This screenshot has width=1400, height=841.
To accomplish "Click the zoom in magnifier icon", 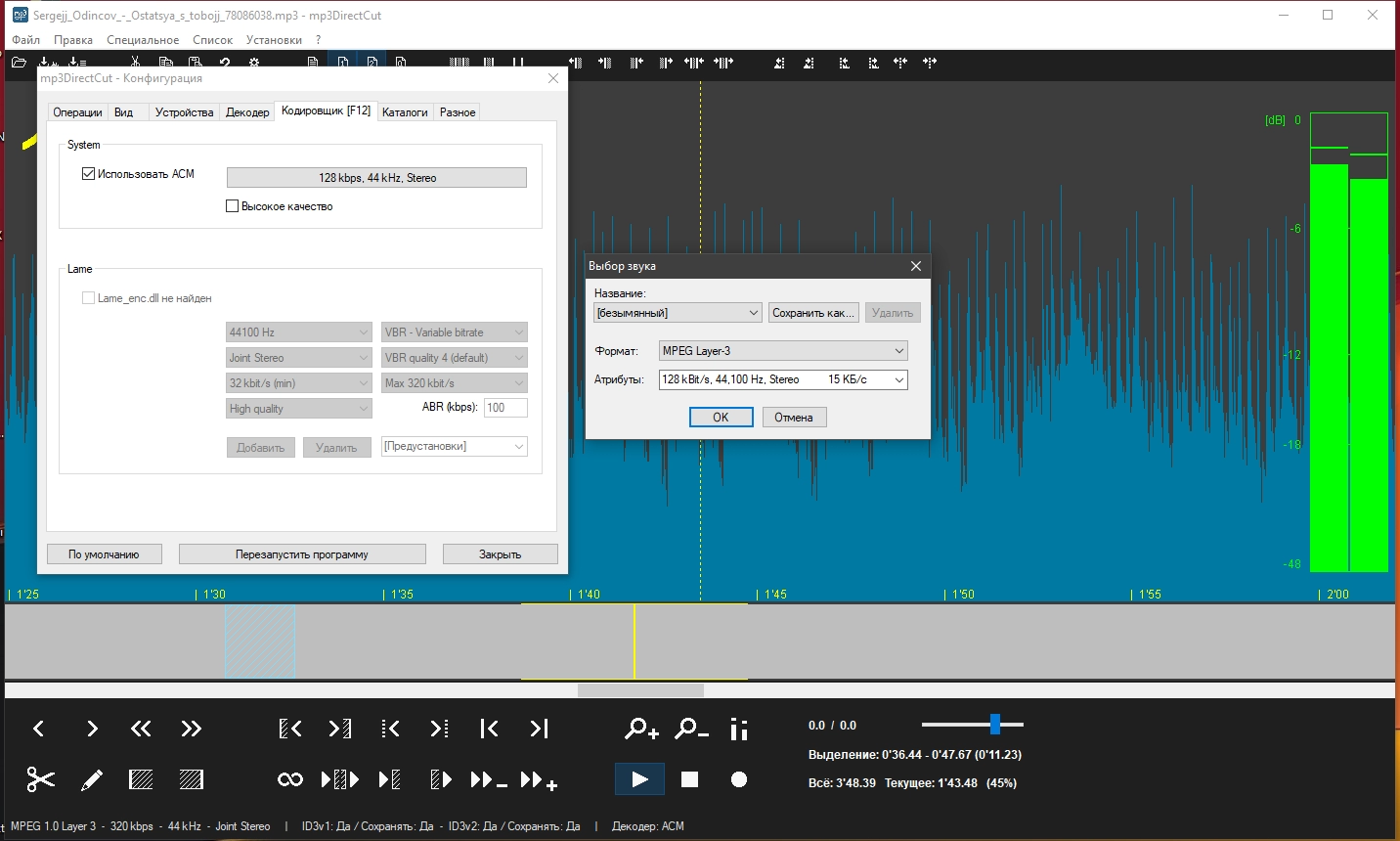I will (641, 729).
